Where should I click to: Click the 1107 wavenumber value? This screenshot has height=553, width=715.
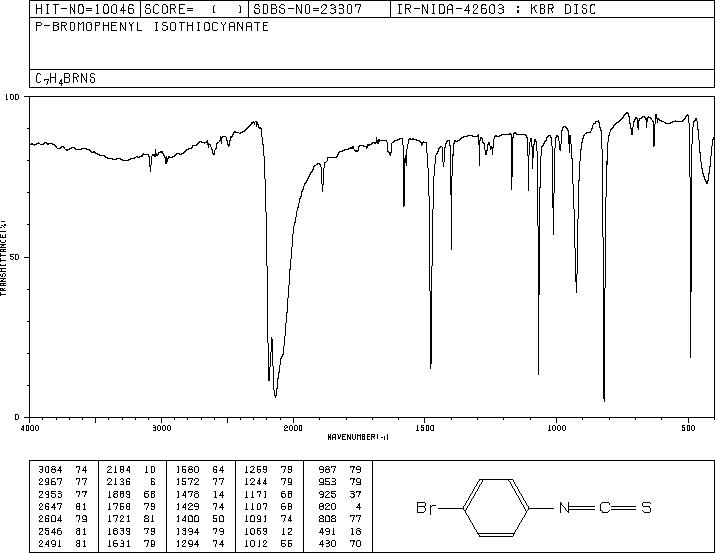pyautogui.click(x=256, y=506)
